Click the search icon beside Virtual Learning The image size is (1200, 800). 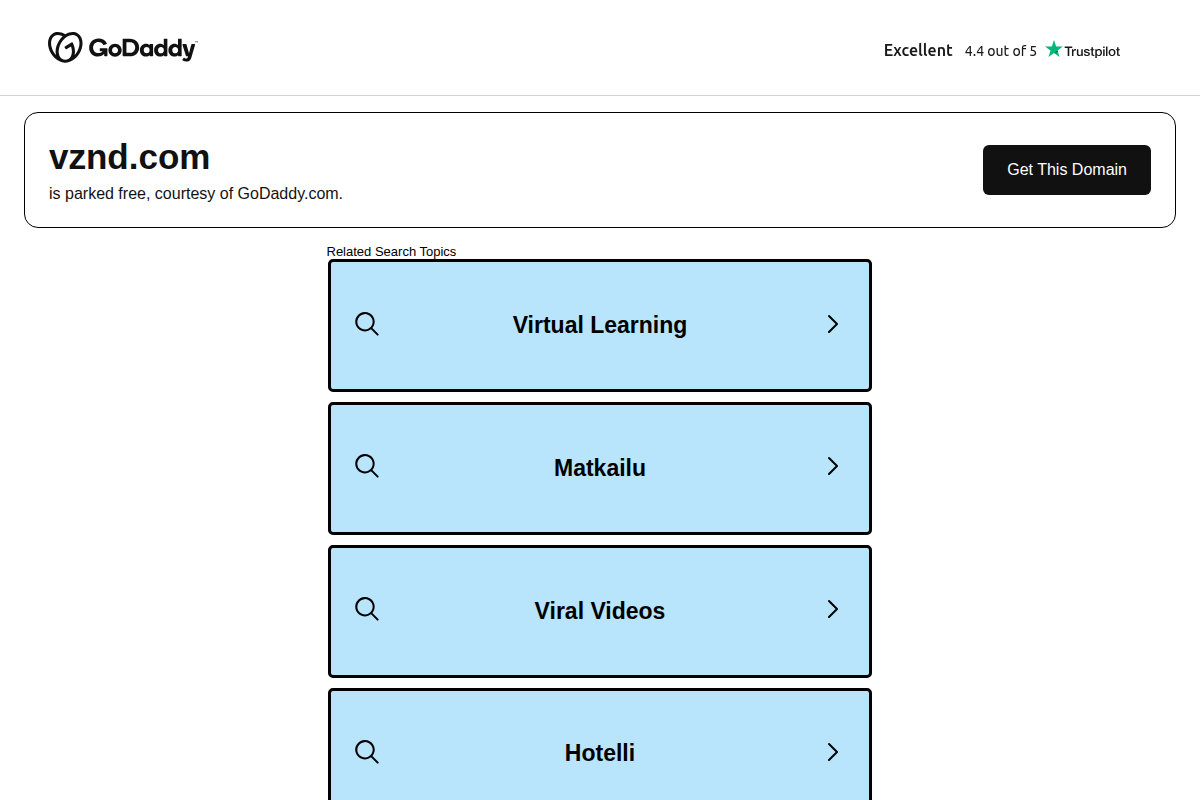[x=367, y=324]
